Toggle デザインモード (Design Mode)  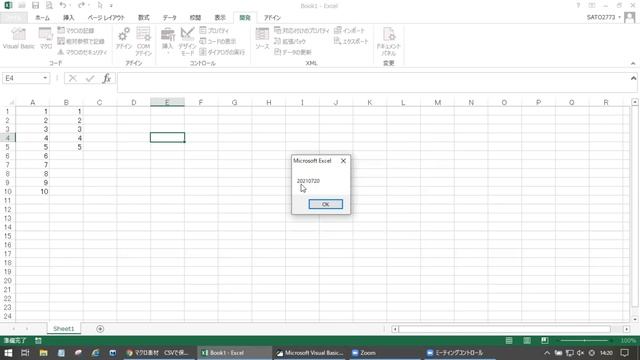[187, 42]
